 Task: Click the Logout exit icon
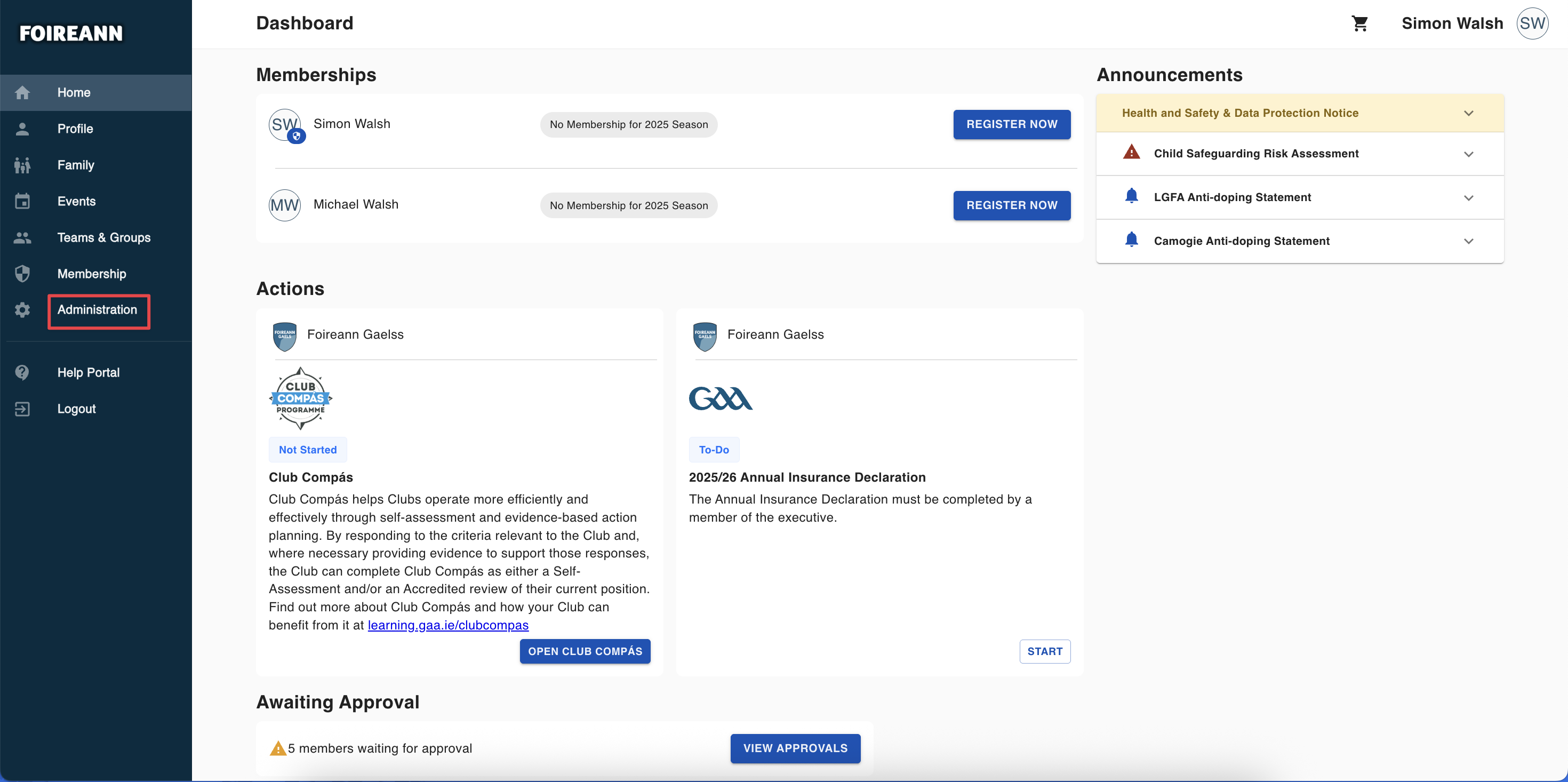pos(22,409)
